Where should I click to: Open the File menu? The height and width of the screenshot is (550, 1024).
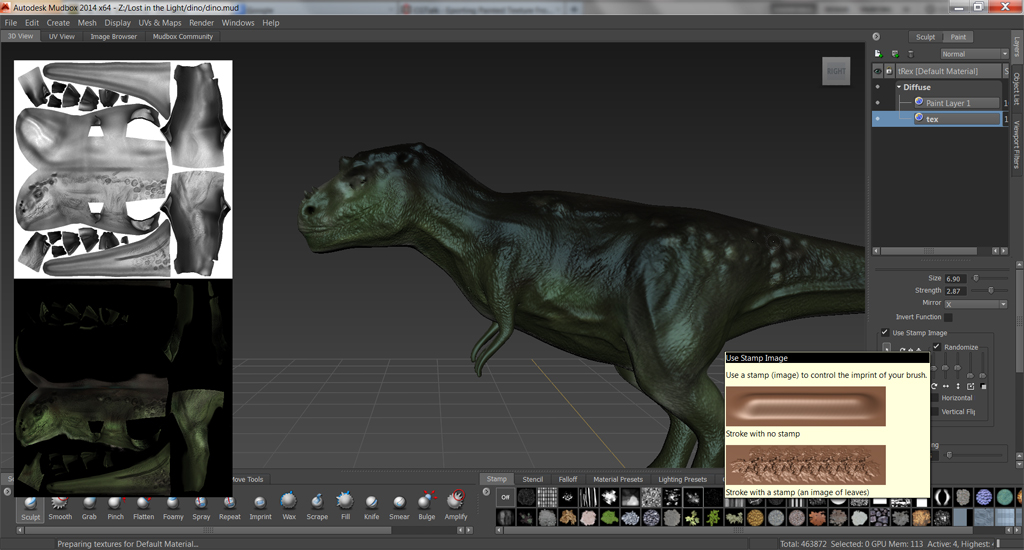tap(11, 23)
